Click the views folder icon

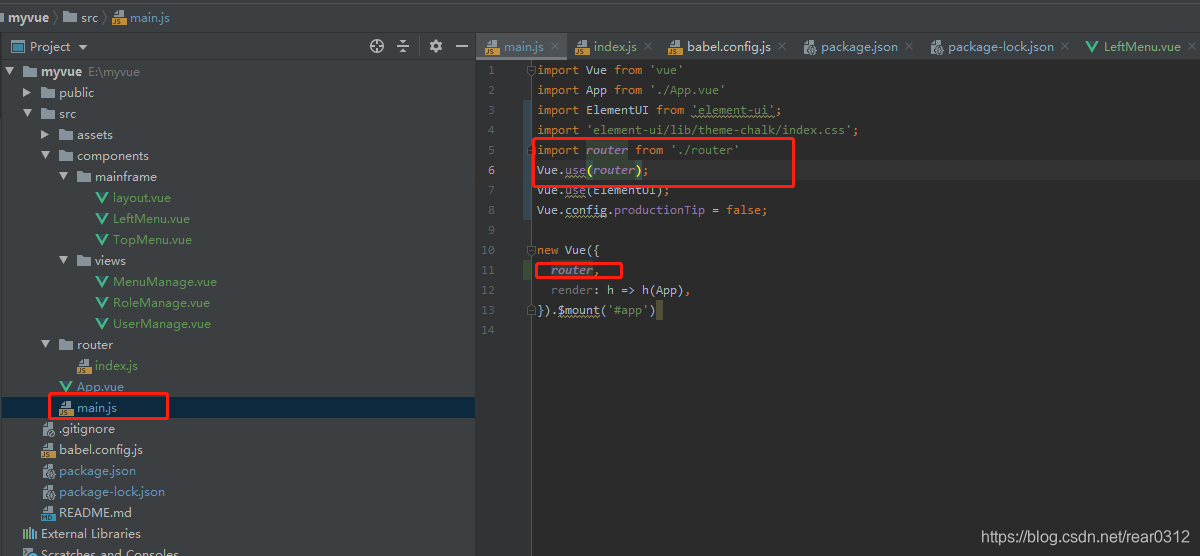tap(84, 260)
